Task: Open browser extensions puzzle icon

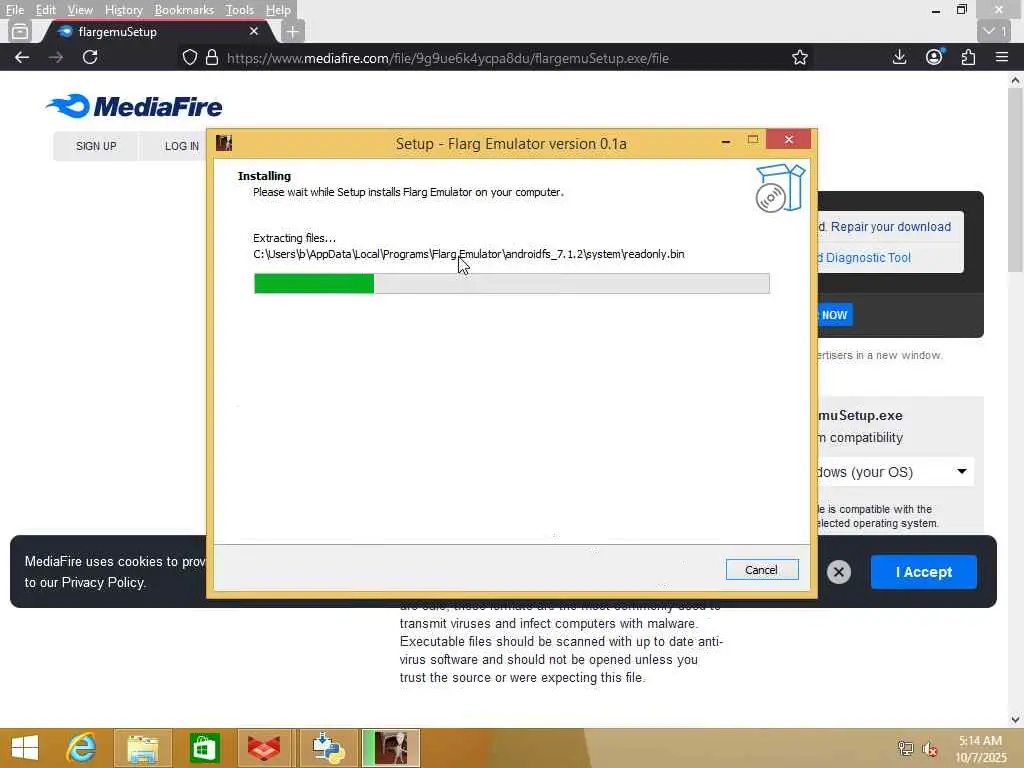Action: [x=968, y=57]
